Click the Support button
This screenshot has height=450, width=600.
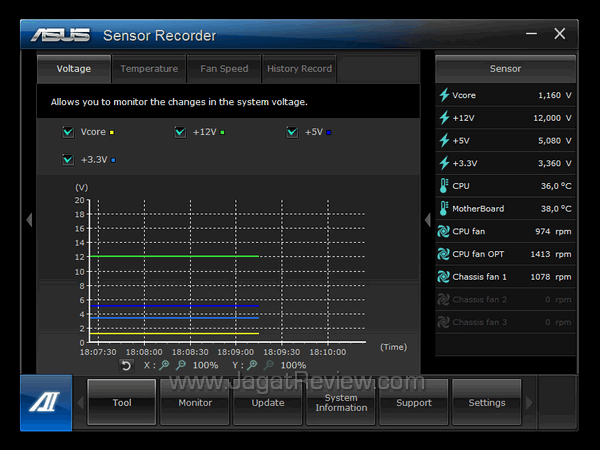(x=414, y=402)
